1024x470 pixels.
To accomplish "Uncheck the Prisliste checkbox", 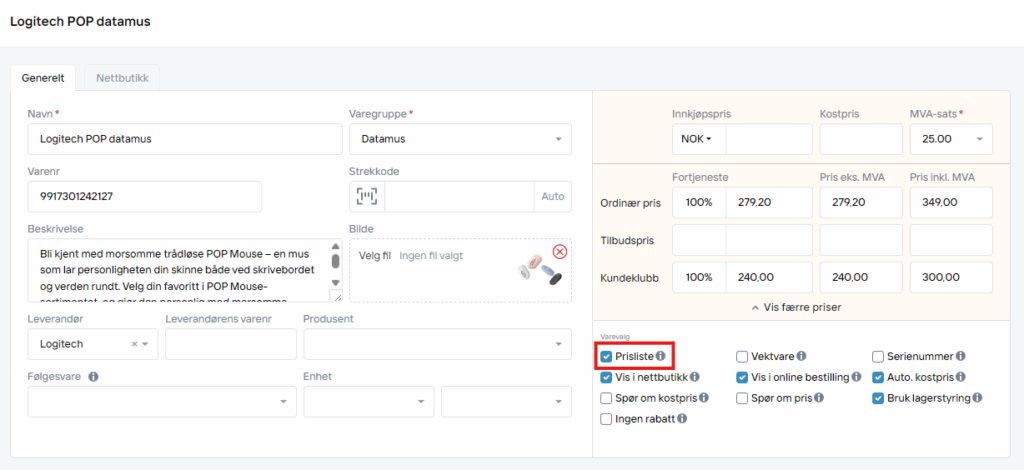I will 607,355.
